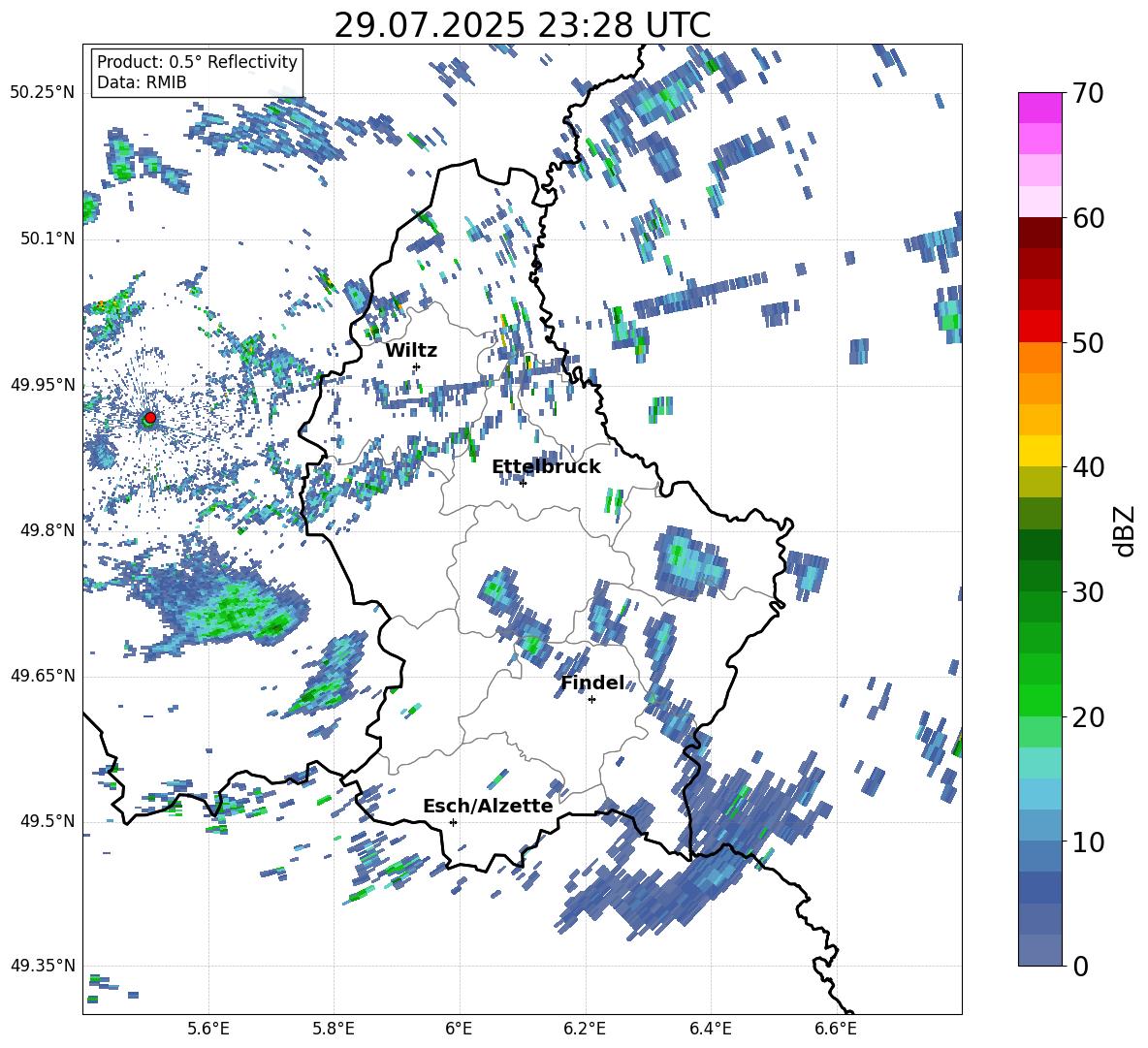Click the 49.35°N latitude tick label

click(43, 966)
